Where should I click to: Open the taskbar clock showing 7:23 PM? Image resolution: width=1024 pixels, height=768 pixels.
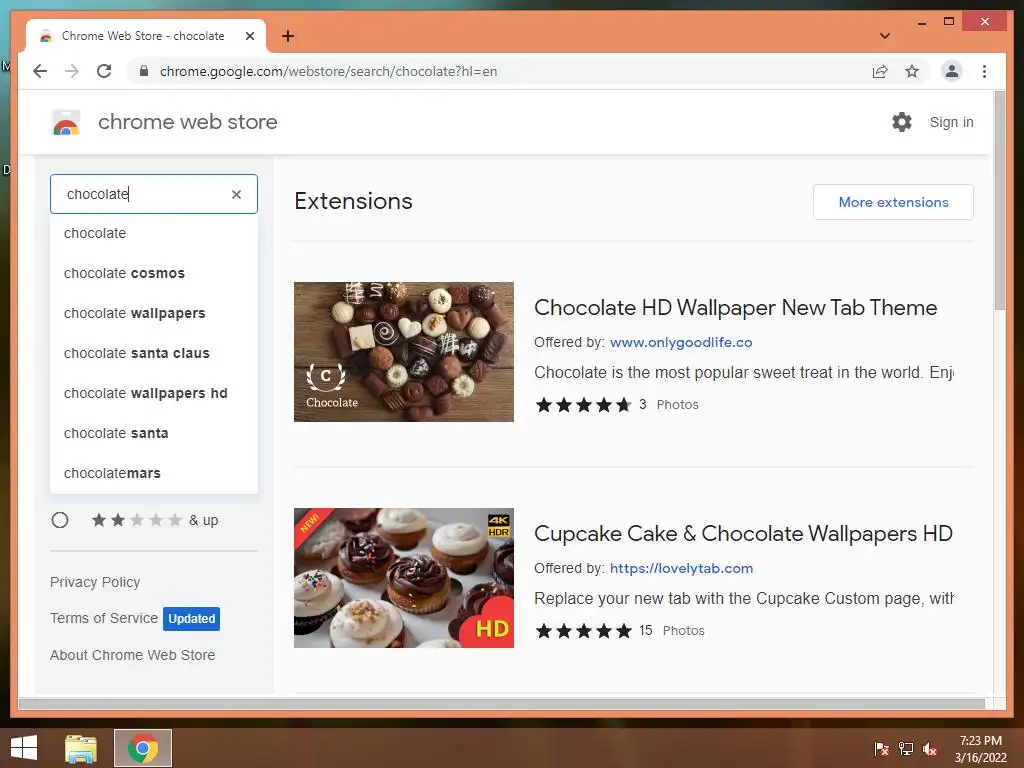click(x=980, y=748)
